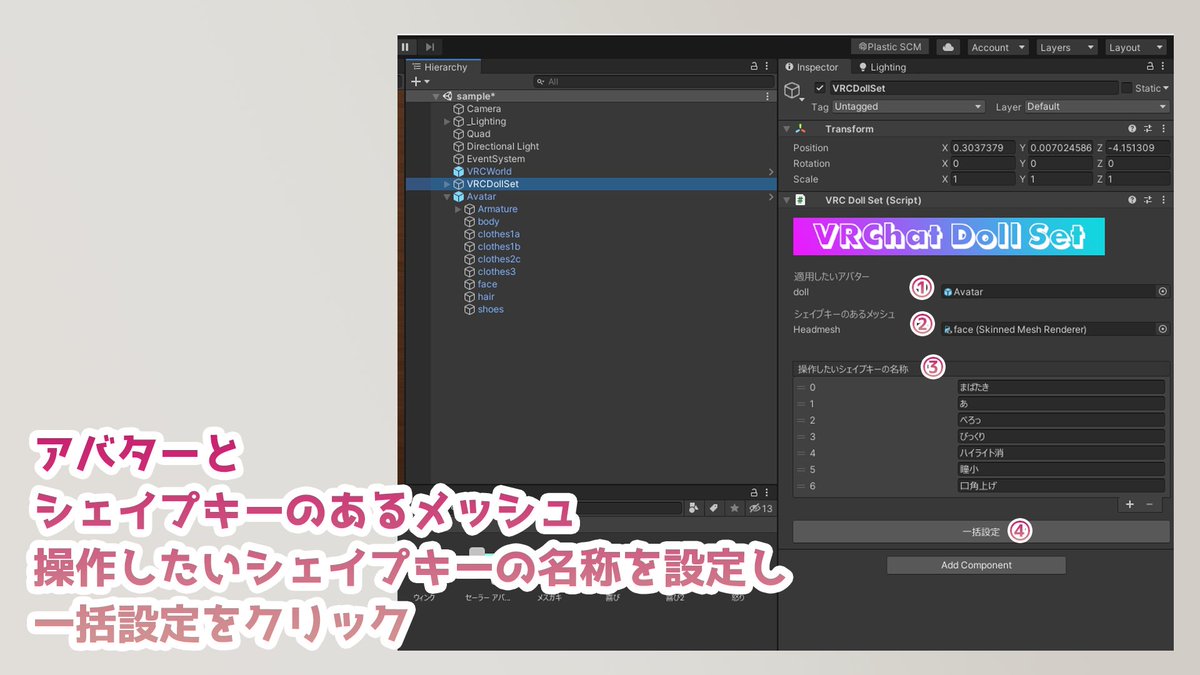
Task: Collapse the Transform component foldout
Action: point(787,129)
